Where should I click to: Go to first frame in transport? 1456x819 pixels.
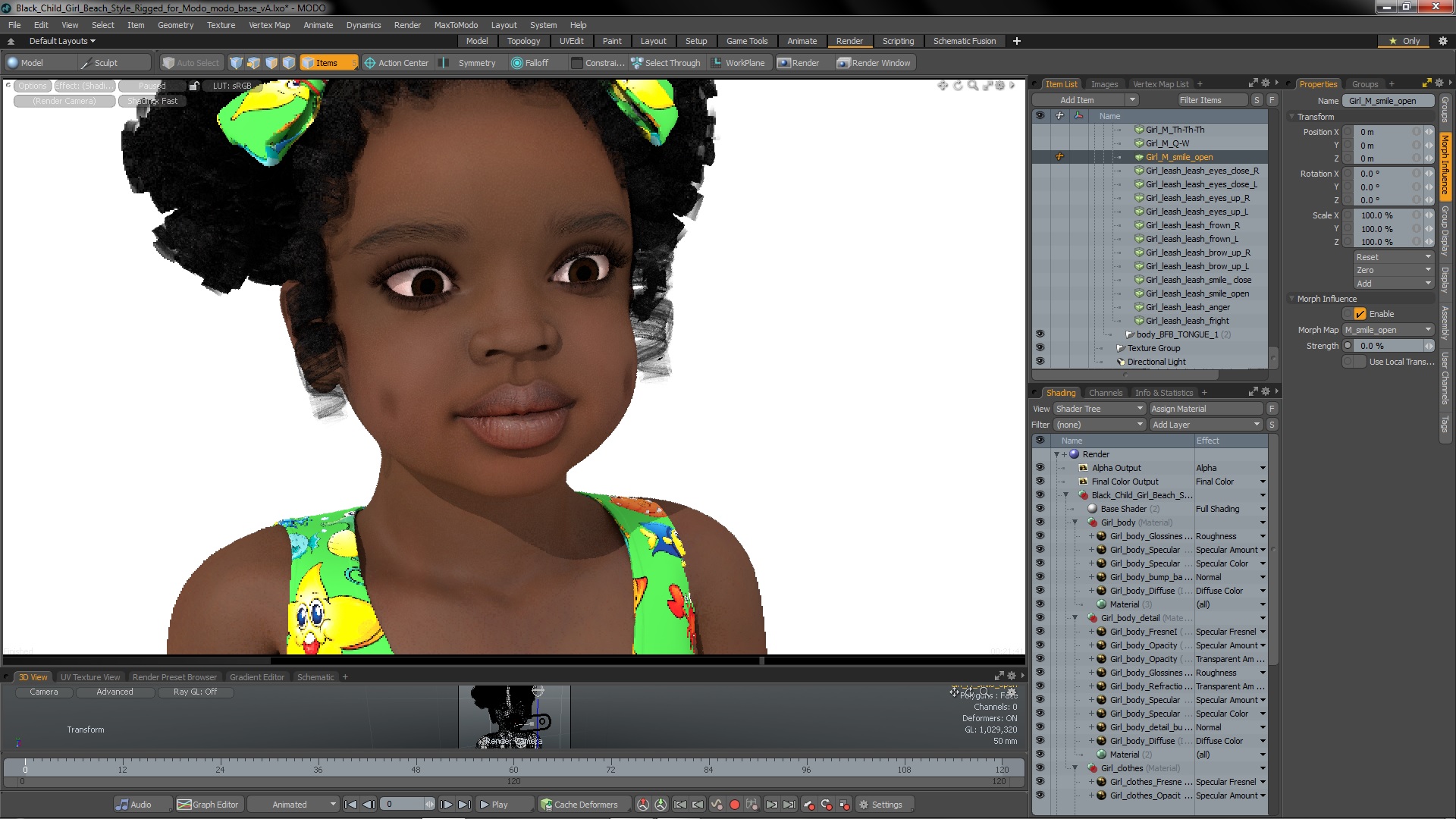350,805
